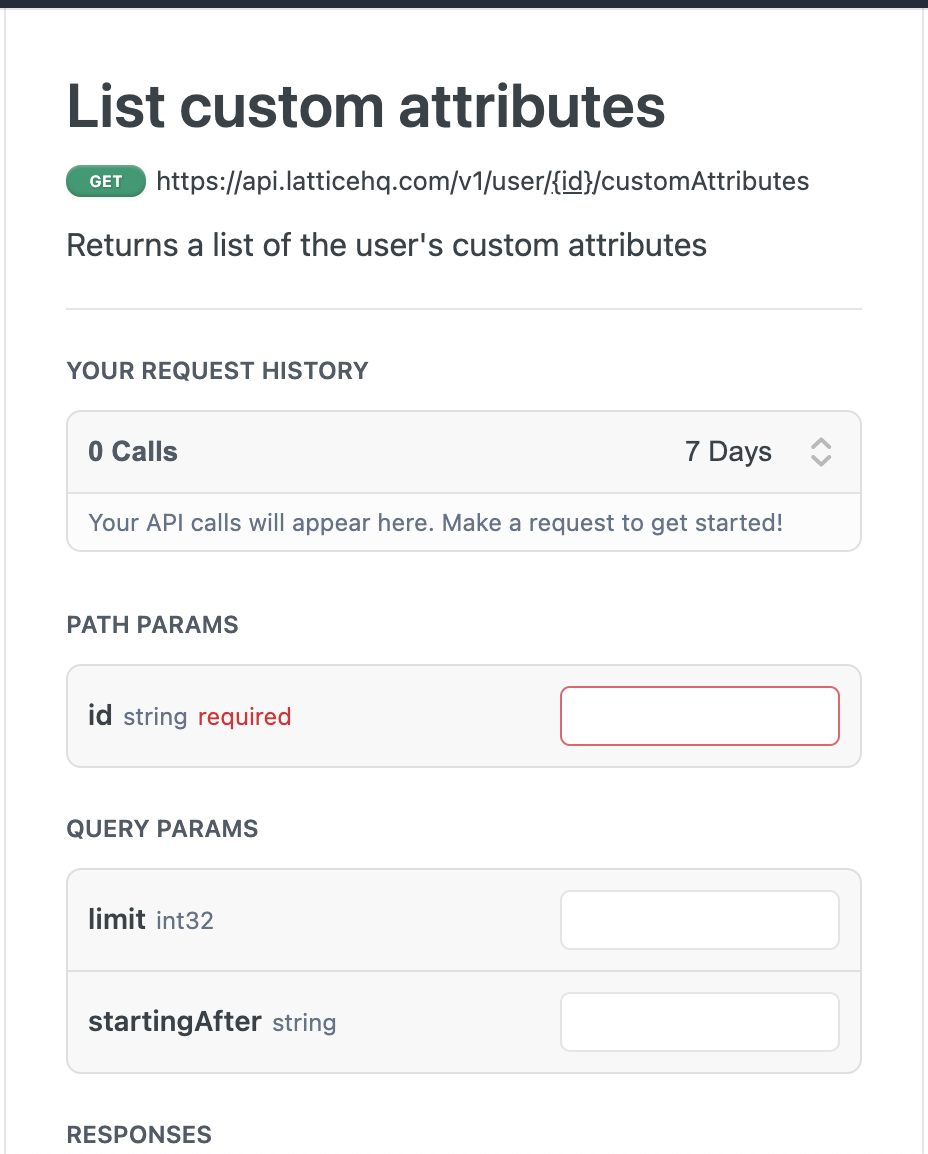Click the GET method badge

pyautogui.click(x=105, y=181)
